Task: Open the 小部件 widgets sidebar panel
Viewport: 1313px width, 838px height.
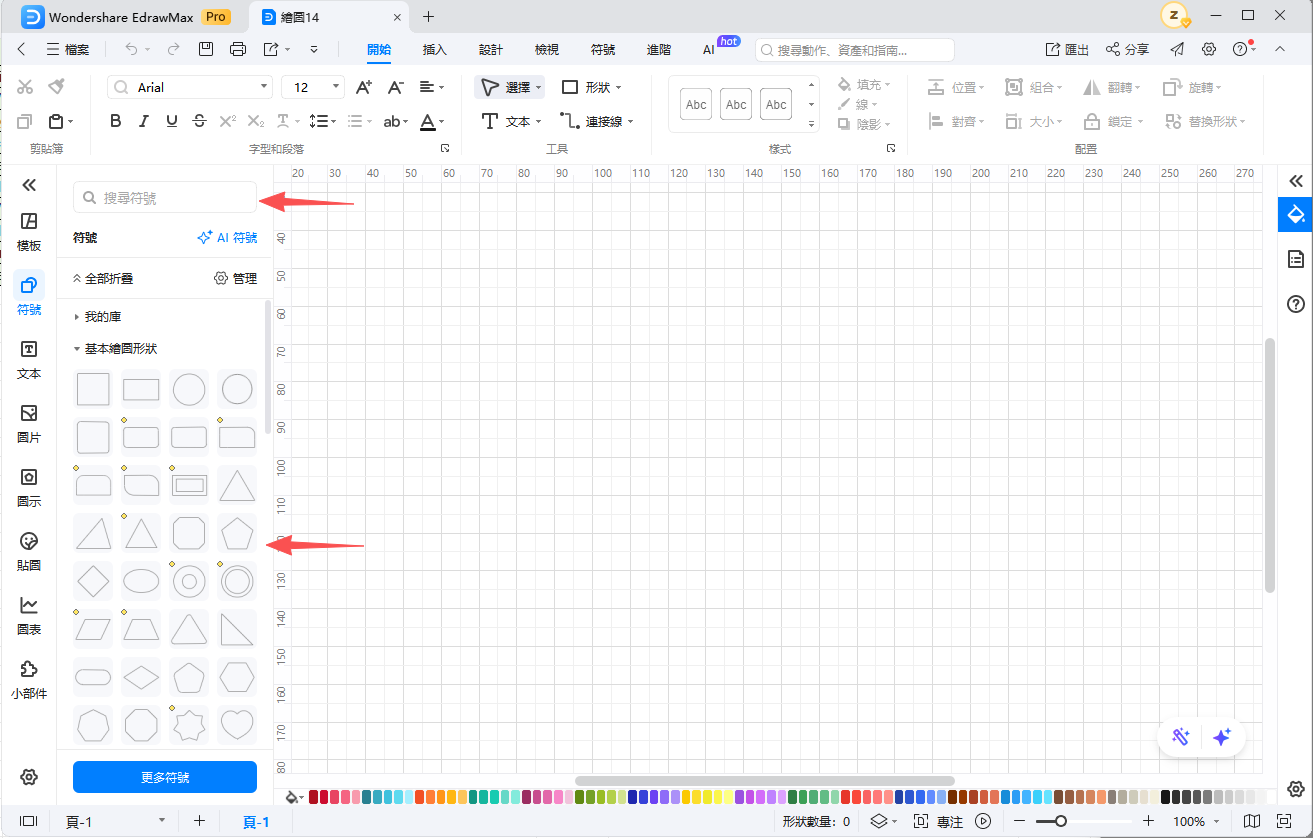Action: pos(29,679)
